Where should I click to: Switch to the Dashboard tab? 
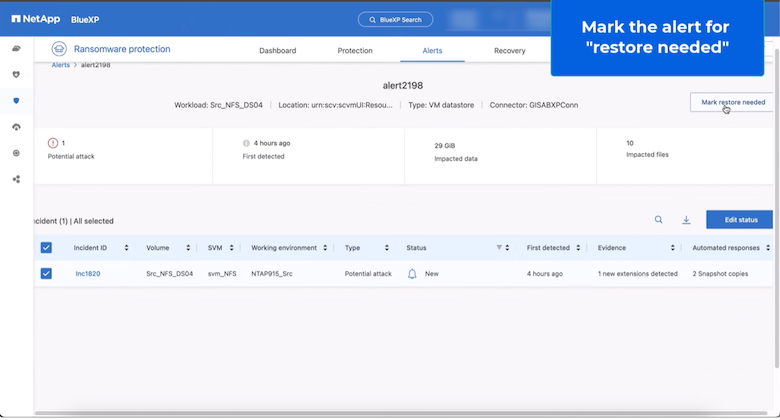(277, 50)
